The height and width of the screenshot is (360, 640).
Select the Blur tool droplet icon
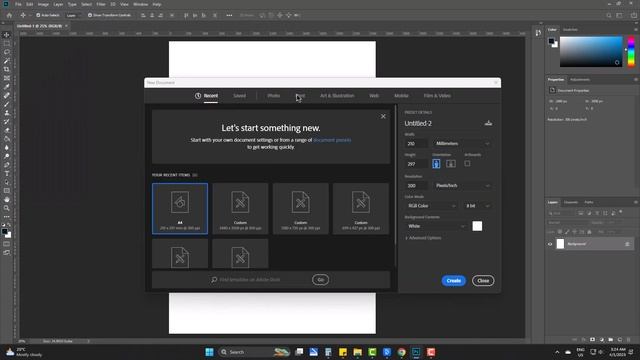[7, 147]
